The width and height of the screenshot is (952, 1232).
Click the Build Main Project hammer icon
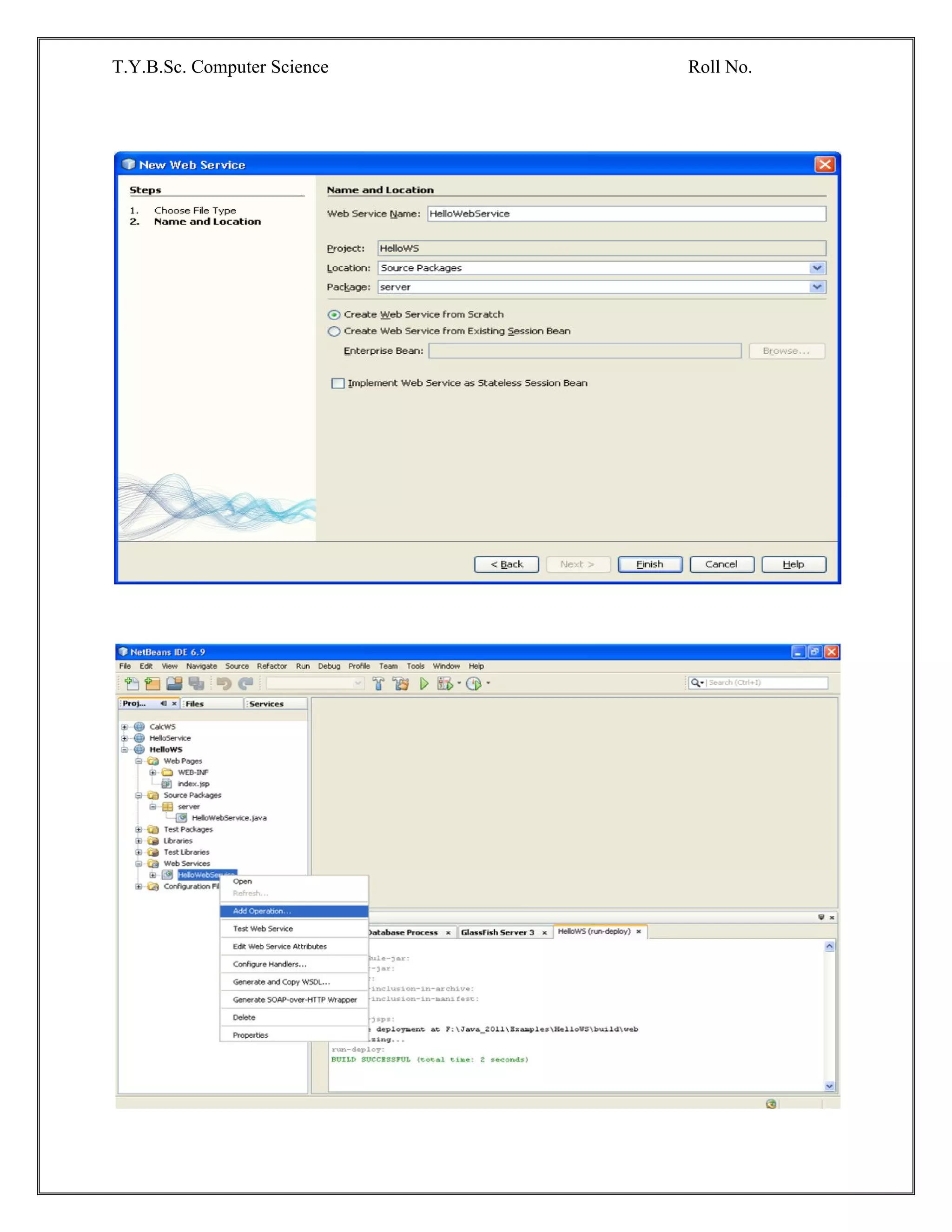(378, 684)
